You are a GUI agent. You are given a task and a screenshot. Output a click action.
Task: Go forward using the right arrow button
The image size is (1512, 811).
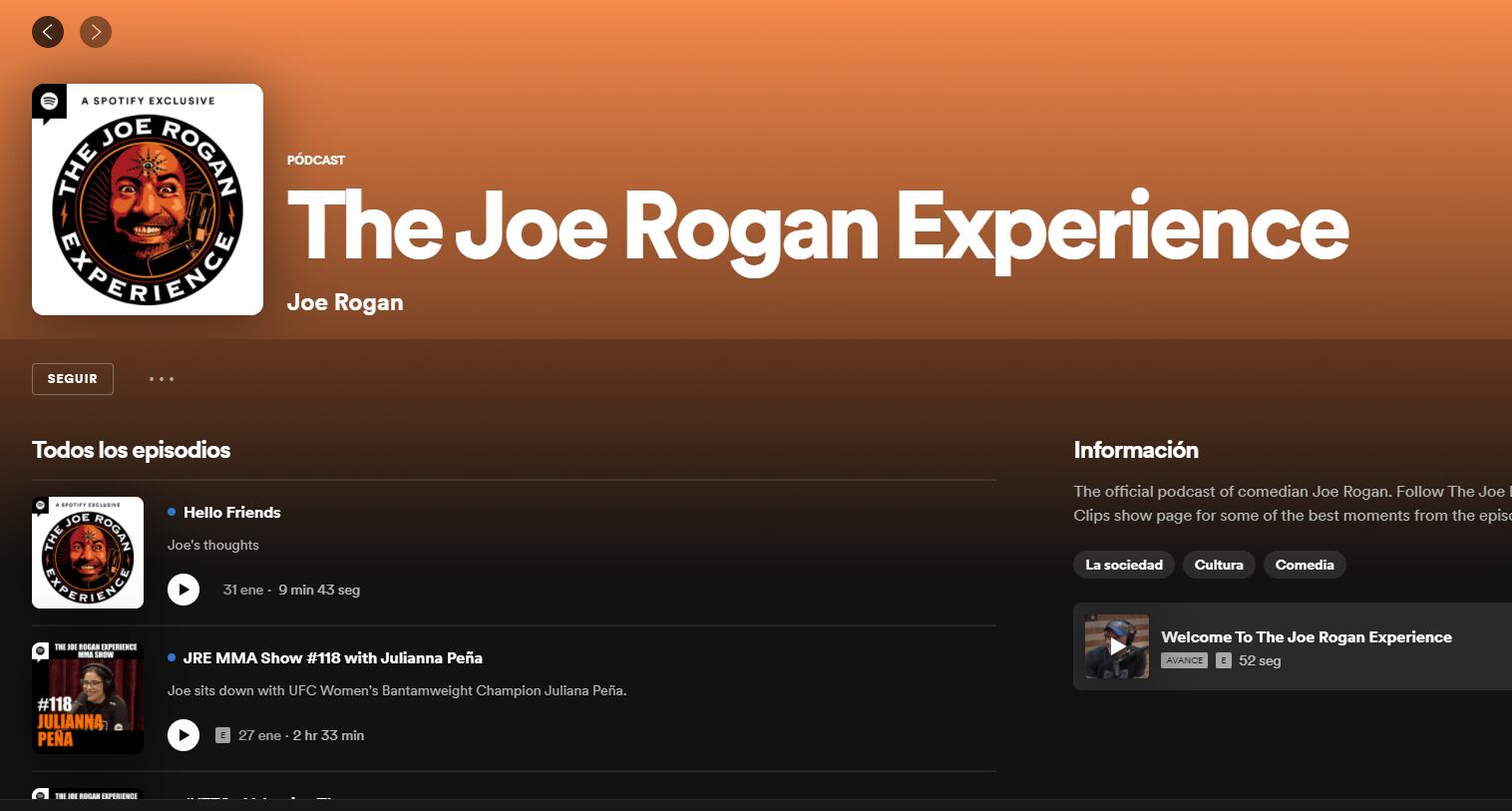(96, 32)
